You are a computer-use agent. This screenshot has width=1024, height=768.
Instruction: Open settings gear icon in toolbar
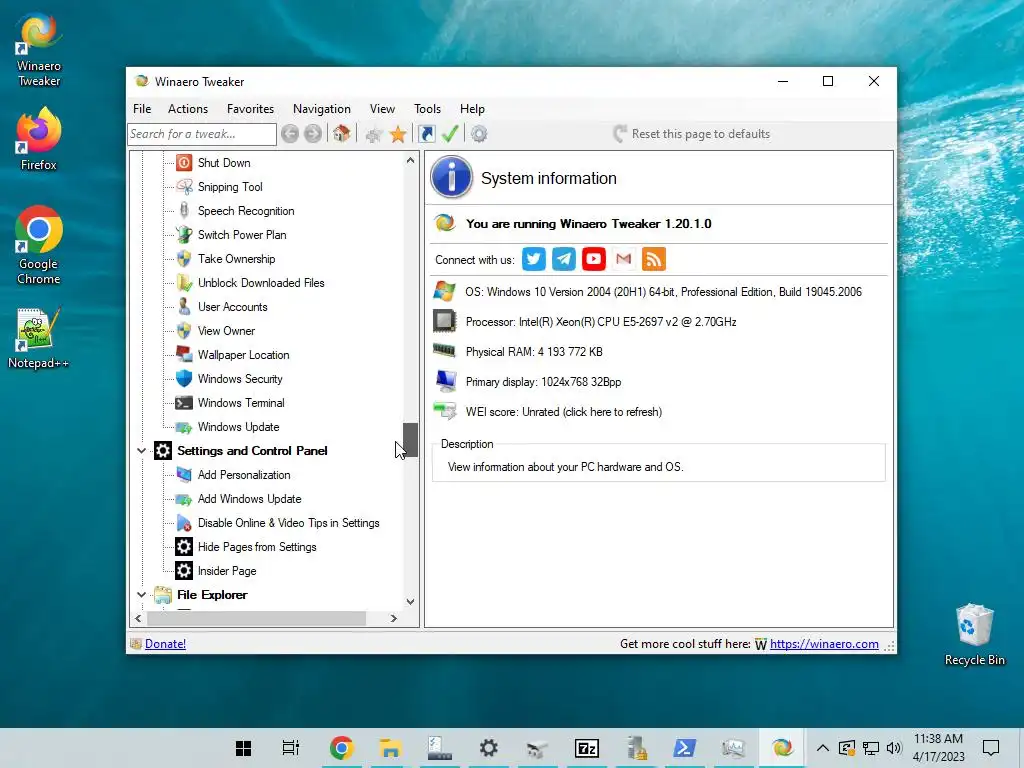(x=479, y=134)
